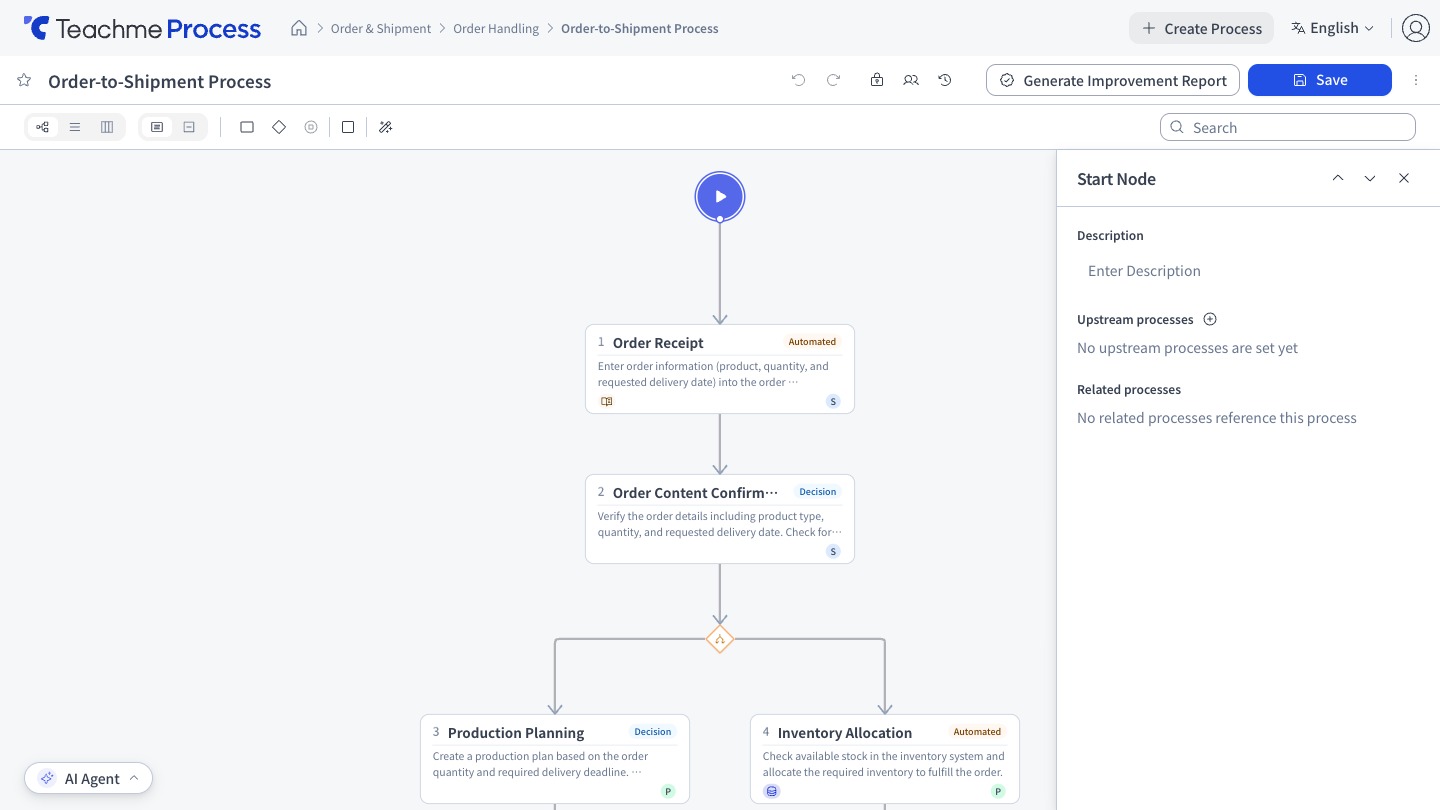This screenshot has height=810, width=1440.
Task: Select the orange branch gateway diamond
Action: (720, 639)
